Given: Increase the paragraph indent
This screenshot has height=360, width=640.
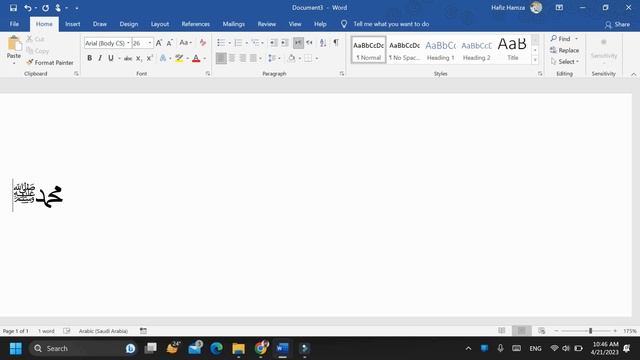Looking at the screenshot, I should pyautogui.click(x=285, y=43).
